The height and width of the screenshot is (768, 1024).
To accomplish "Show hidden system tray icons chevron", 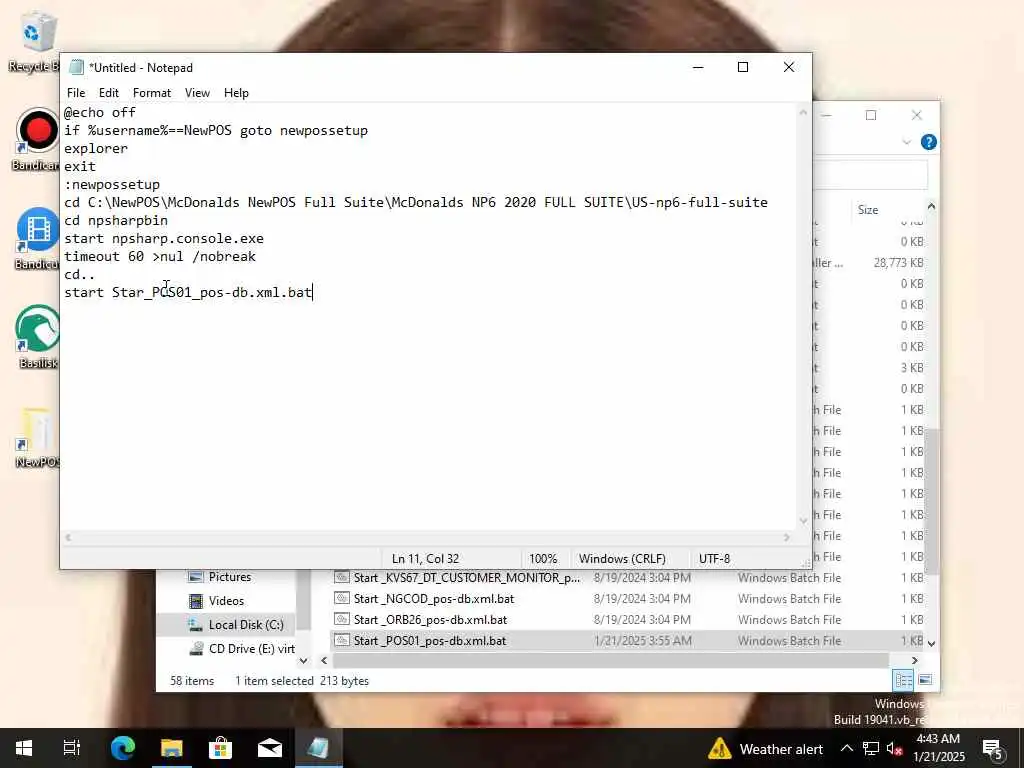I will coord(846,749).
